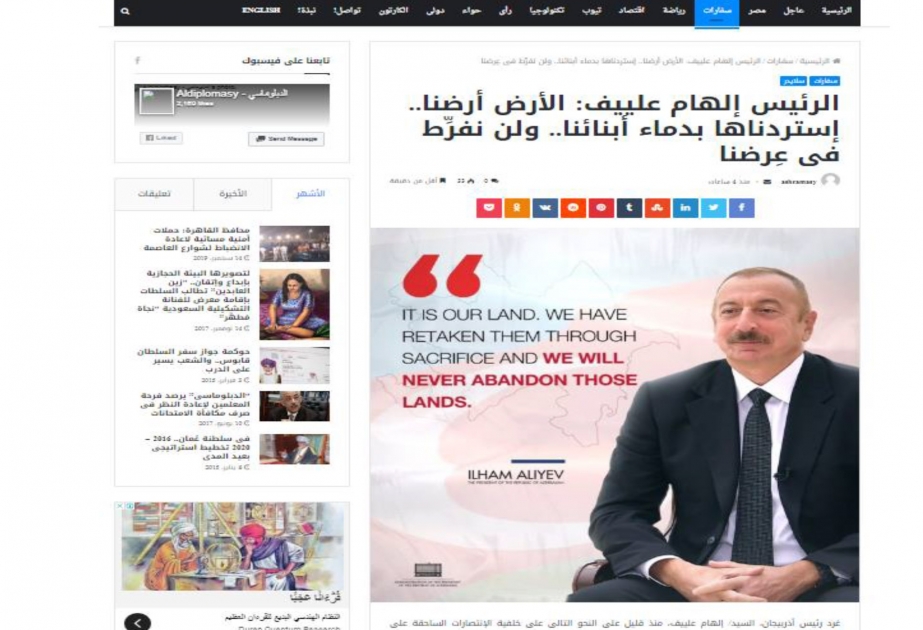Screen dimensions: 923x630
Task: Open article about محافظ القاهرة campaigns
Action: 197,239
